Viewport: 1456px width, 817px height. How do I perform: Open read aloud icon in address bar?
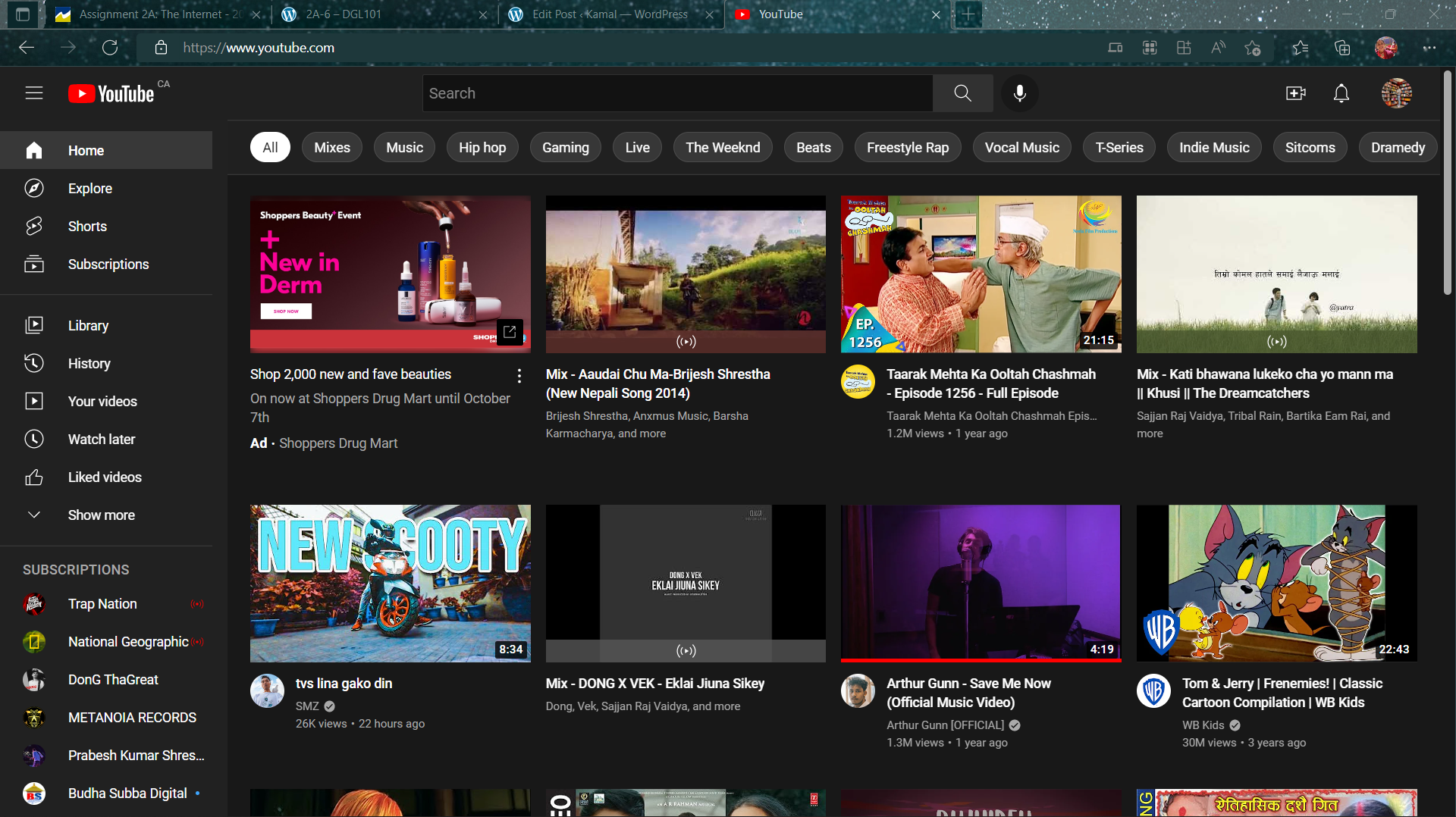[x=1218, y=48]
